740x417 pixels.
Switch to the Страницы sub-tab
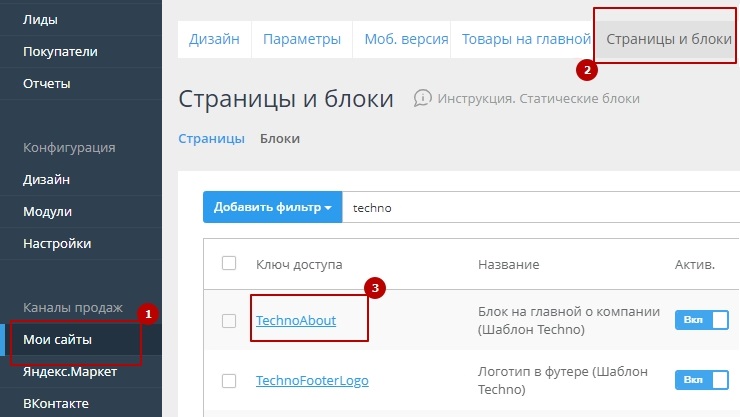[211, 139]
